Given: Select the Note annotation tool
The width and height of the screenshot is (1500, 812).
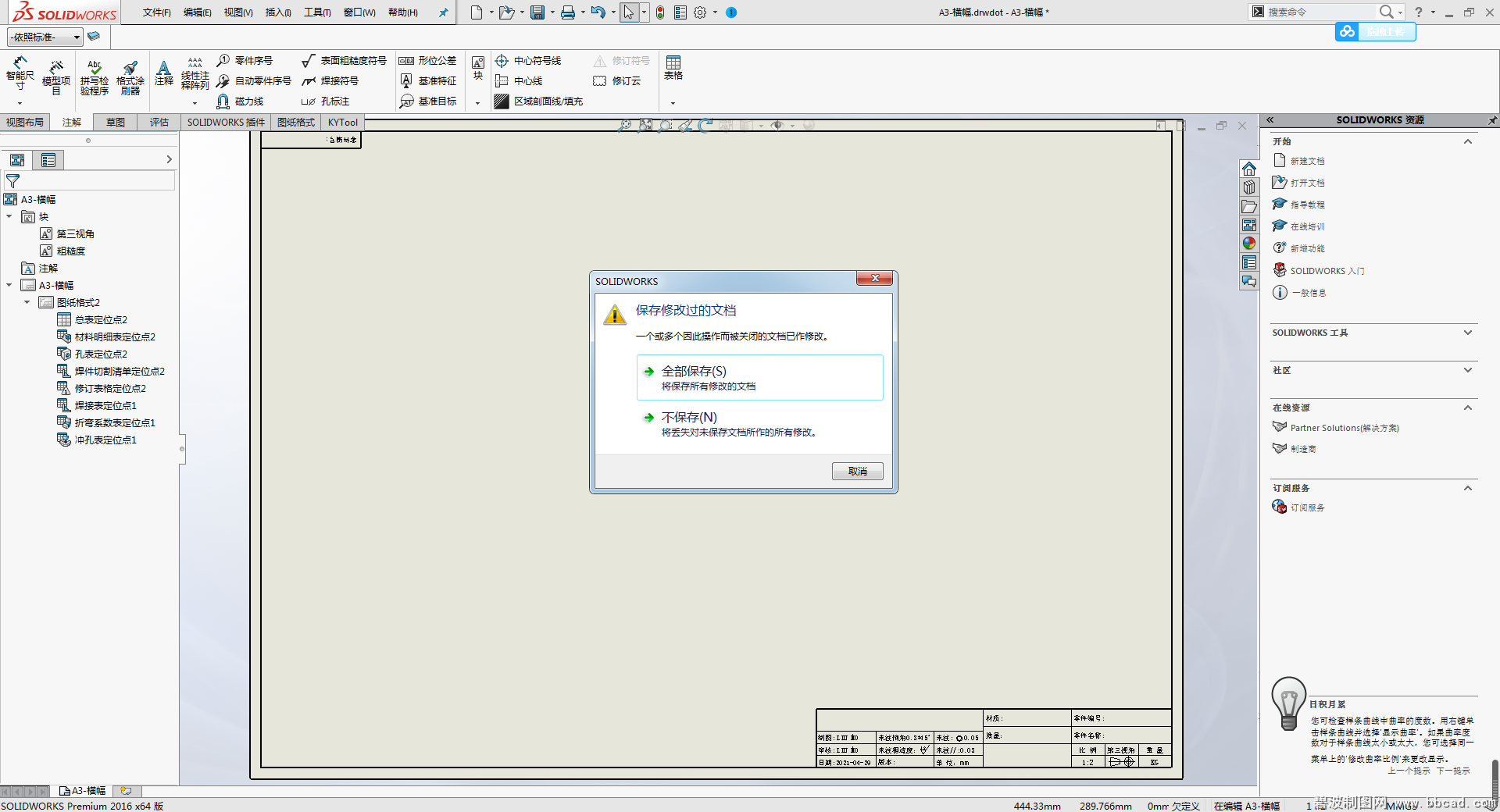Looking at the screenshot, I should [x=164, y=73].
